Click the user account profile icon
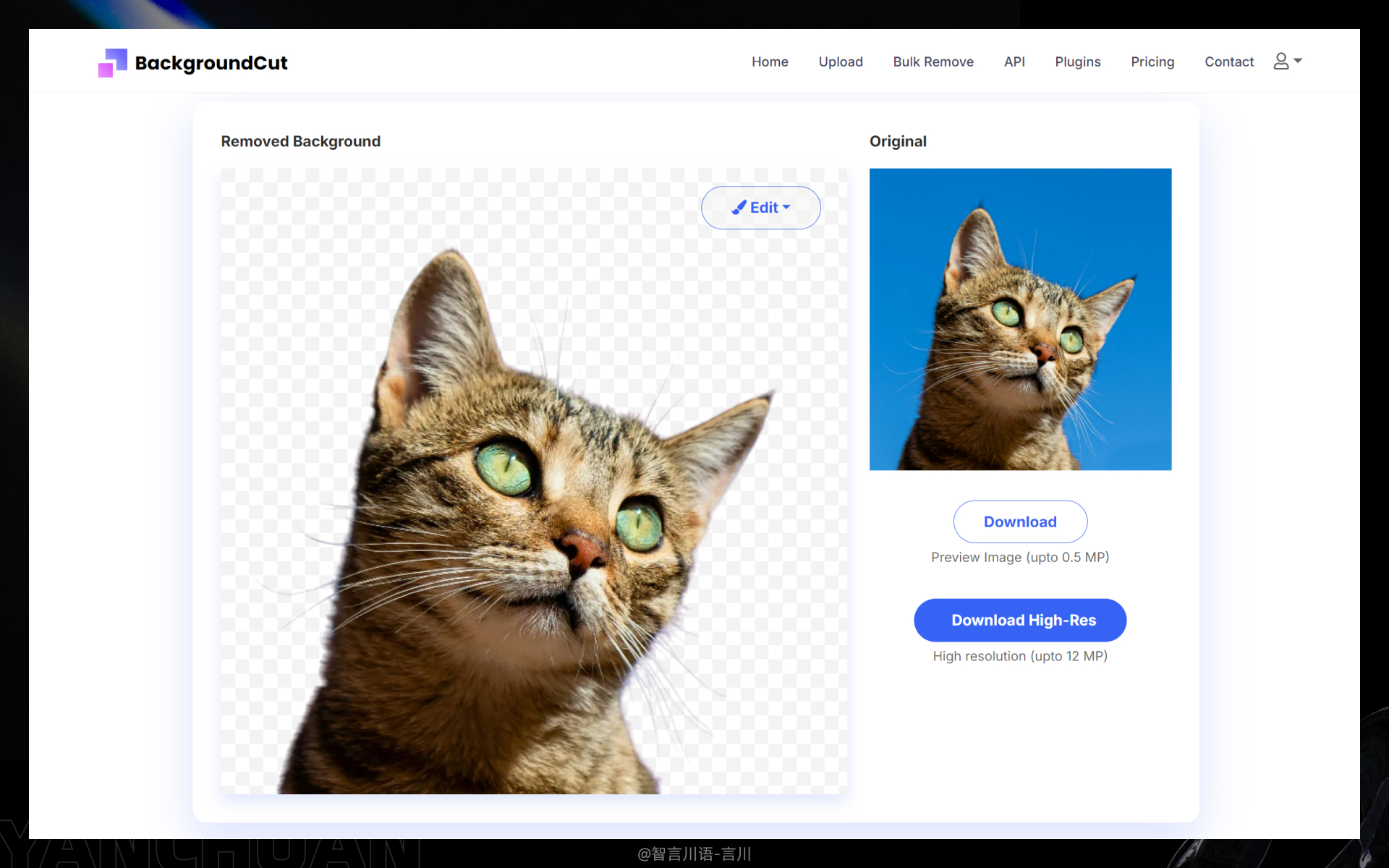Screen dimensions: 1389x868 [x=1282, y=62]
